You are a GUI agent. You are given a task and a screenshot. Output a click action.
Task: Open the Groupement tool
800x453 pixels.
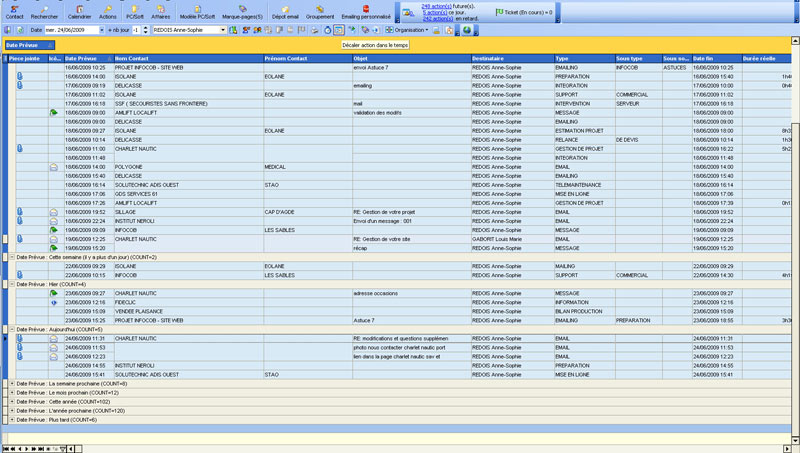click(x=322, y=12)
